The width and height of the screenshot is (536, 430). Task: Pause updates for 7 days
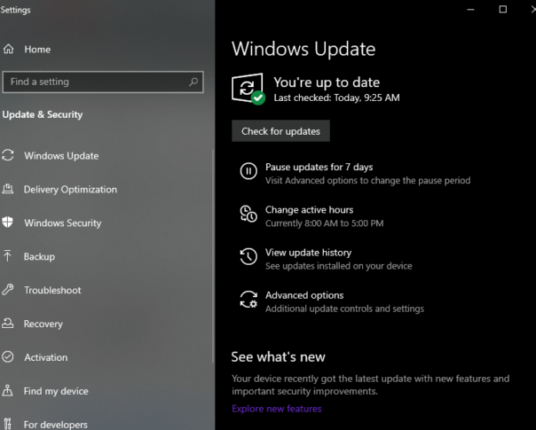(319, 167)
